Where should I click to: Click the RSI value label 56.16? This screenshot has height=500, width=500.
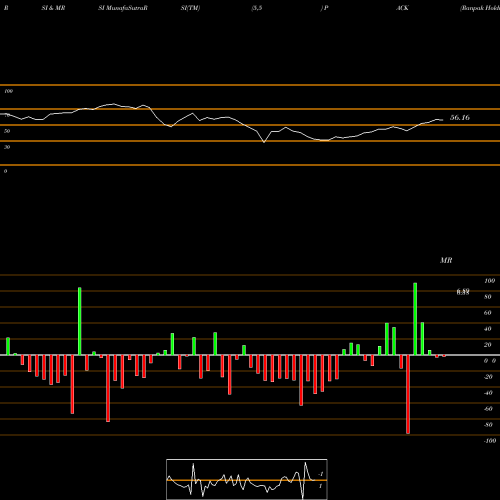[460, 117]
